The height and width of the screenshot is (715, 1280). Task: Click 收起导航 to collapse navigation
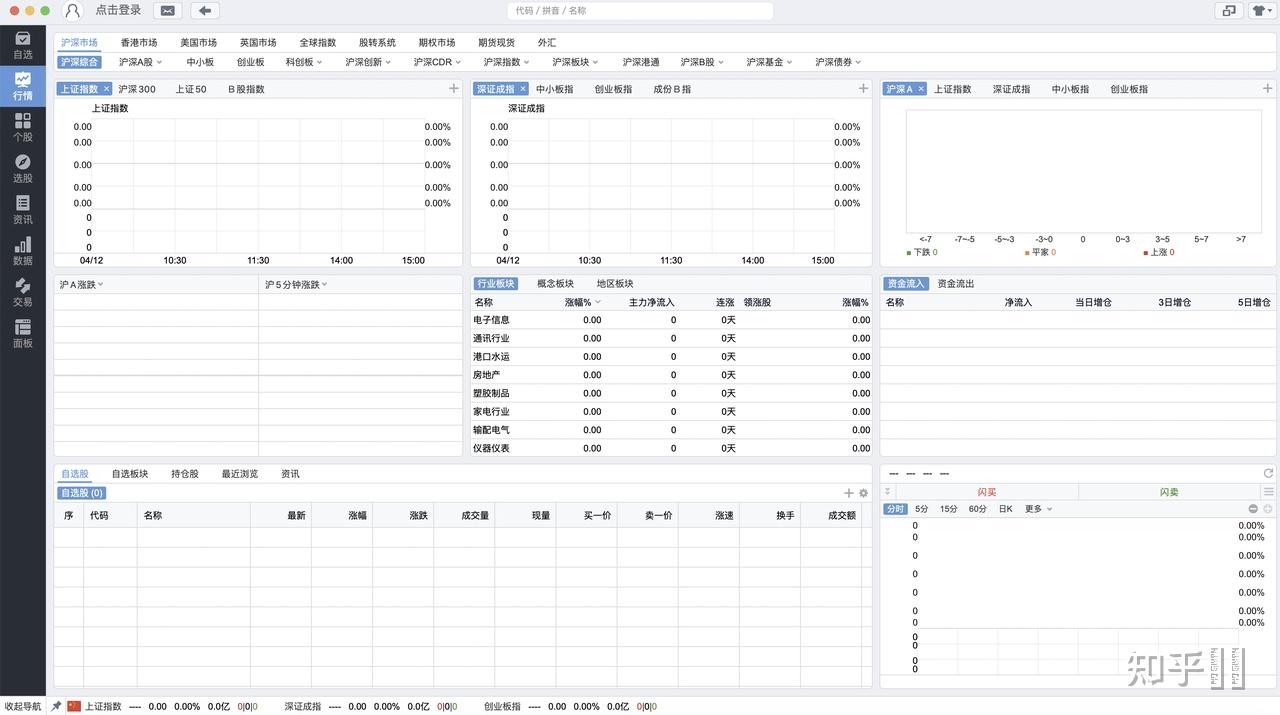(23, 706)
